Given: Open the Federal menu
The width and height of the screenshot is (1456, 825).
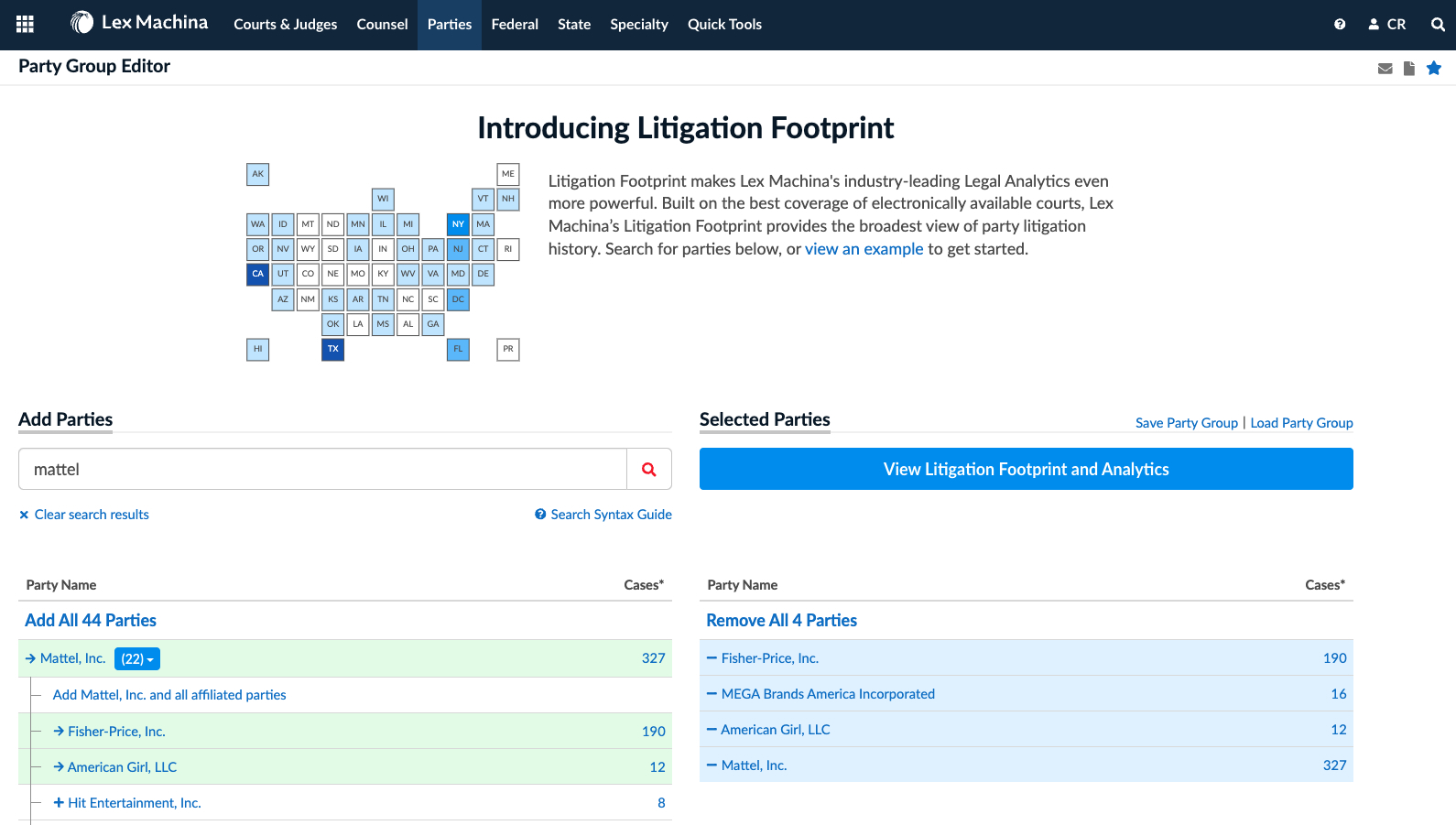Looking at the screenshot, I should point(515,25).
